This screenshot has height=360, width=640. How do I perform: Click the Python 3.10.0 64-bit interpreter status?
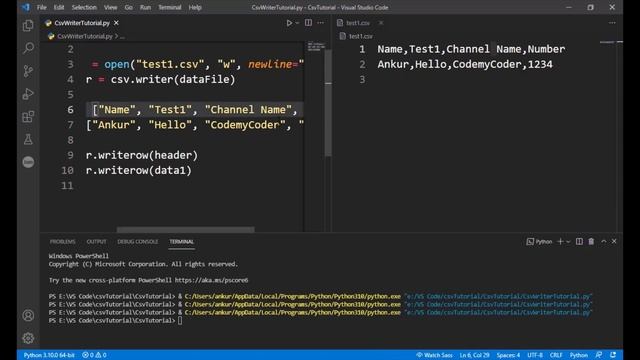49,355
